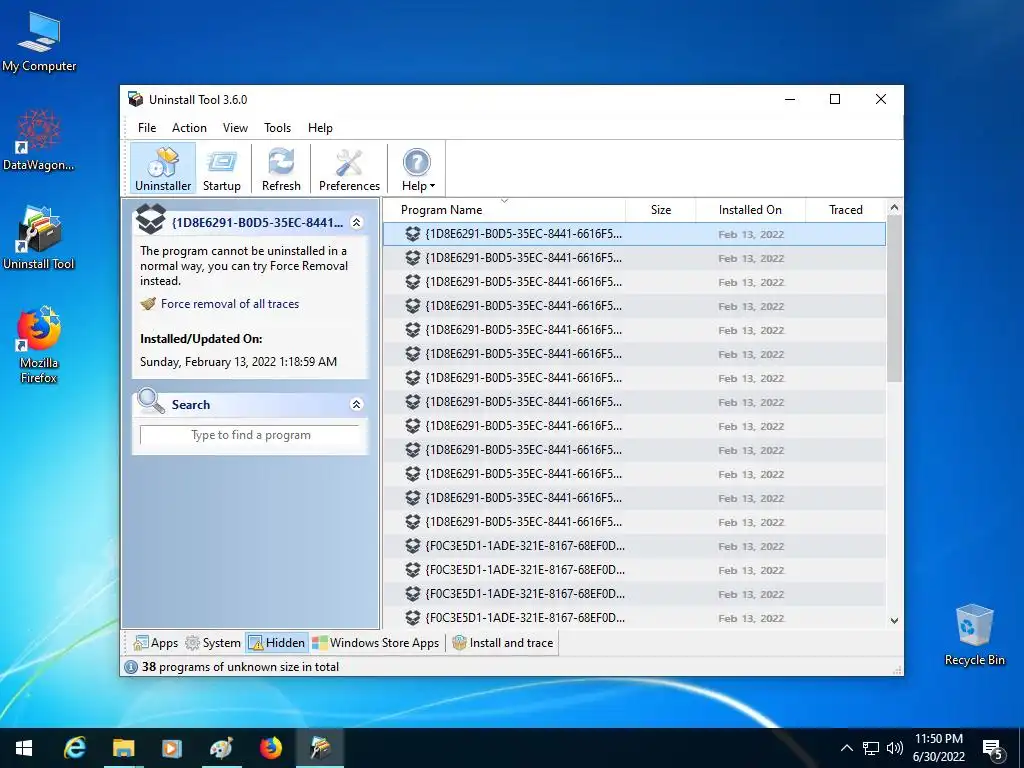Sort by Traced column header
The height and width of the screenshot is (768, 1024).
pos(846,210)
